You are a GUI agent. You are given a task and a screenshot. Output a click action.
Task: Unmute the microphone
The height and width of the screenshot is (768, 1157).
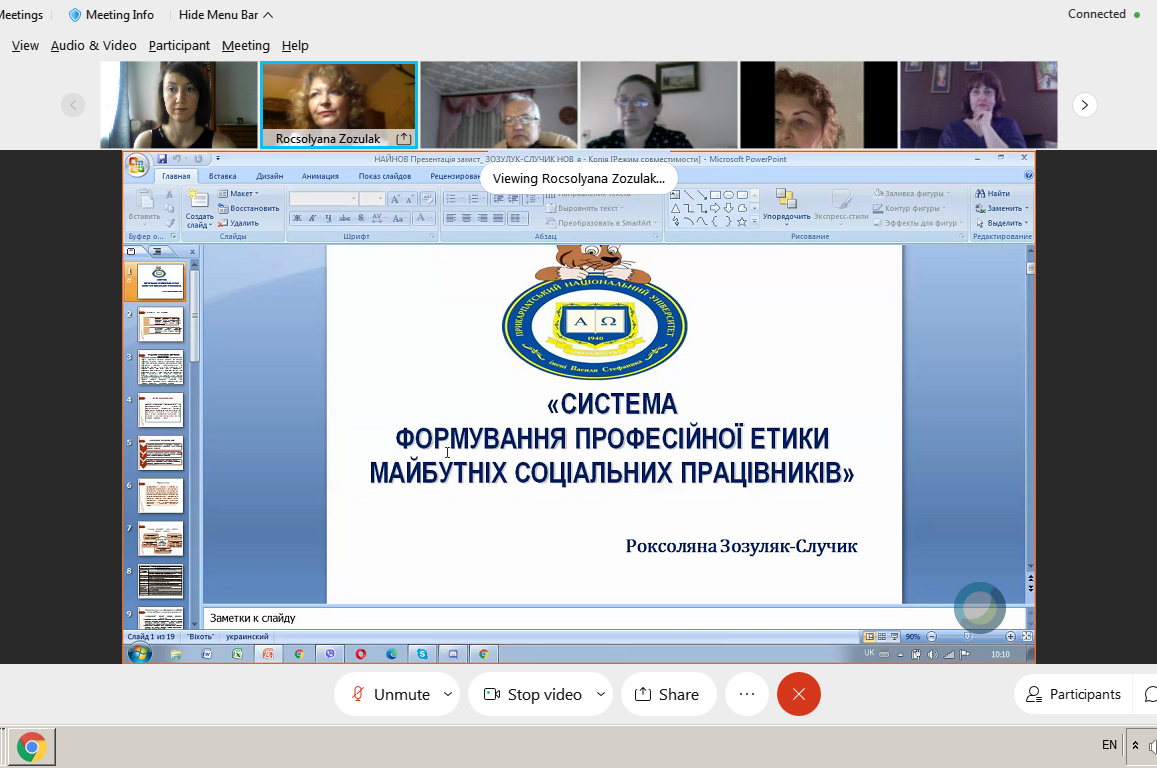click(x=390, y=694)
